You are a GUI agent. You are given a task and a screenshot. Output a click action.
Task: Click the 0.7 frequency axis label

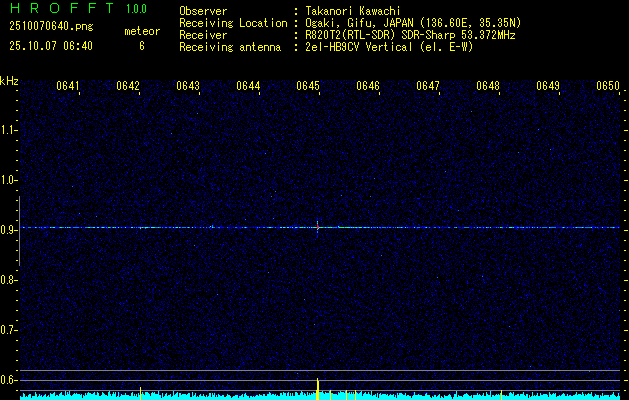(x=8, y=330)
